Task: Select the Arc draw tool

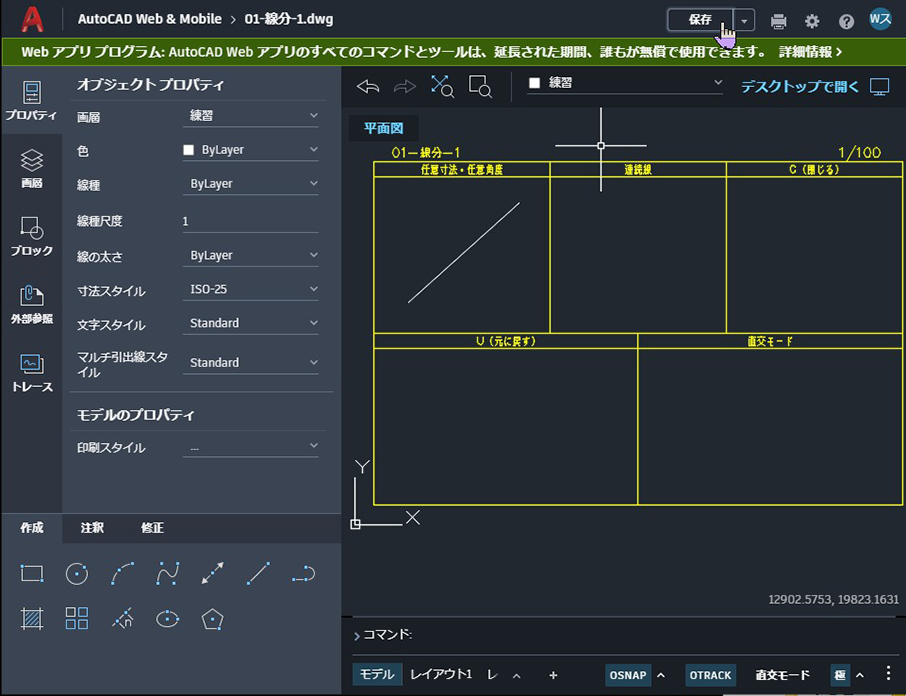Action: 122,574
